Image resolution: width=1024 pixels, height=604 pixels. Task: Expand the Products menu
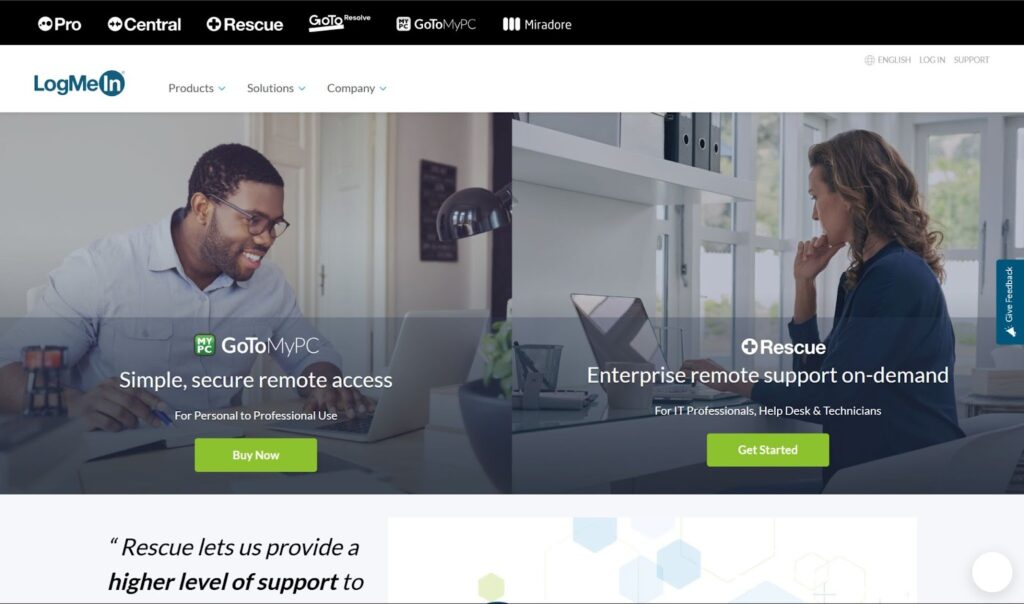click(197, 88)
